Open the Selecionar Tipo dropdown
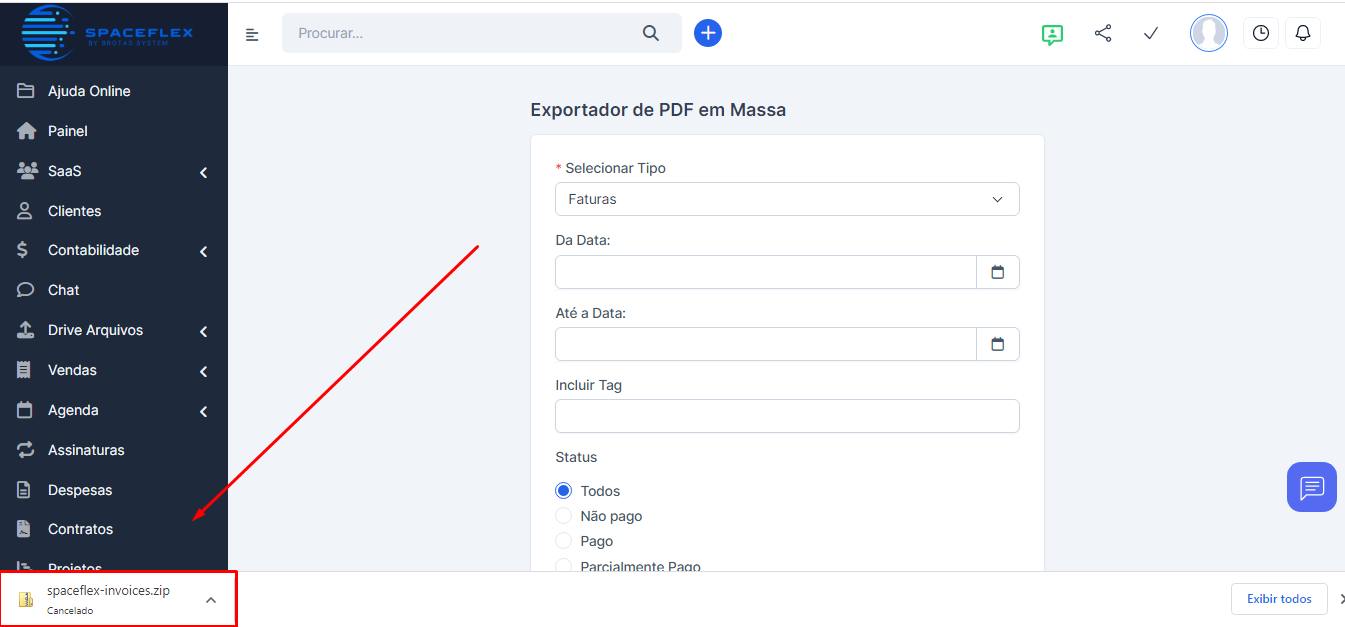 click(787, 199)
